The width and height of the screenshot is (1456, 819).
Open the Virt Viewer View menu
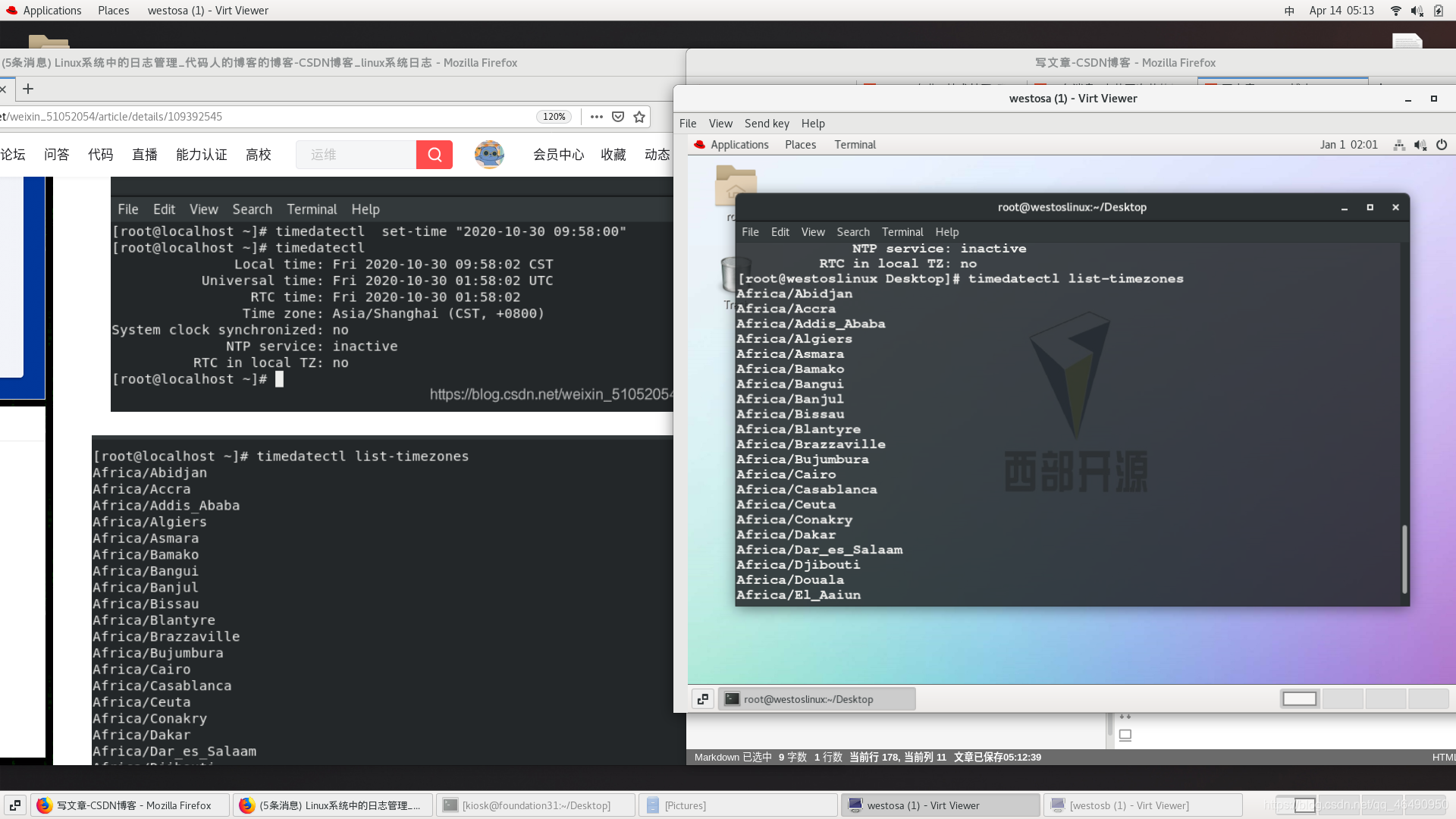click(x=720, y=124)
